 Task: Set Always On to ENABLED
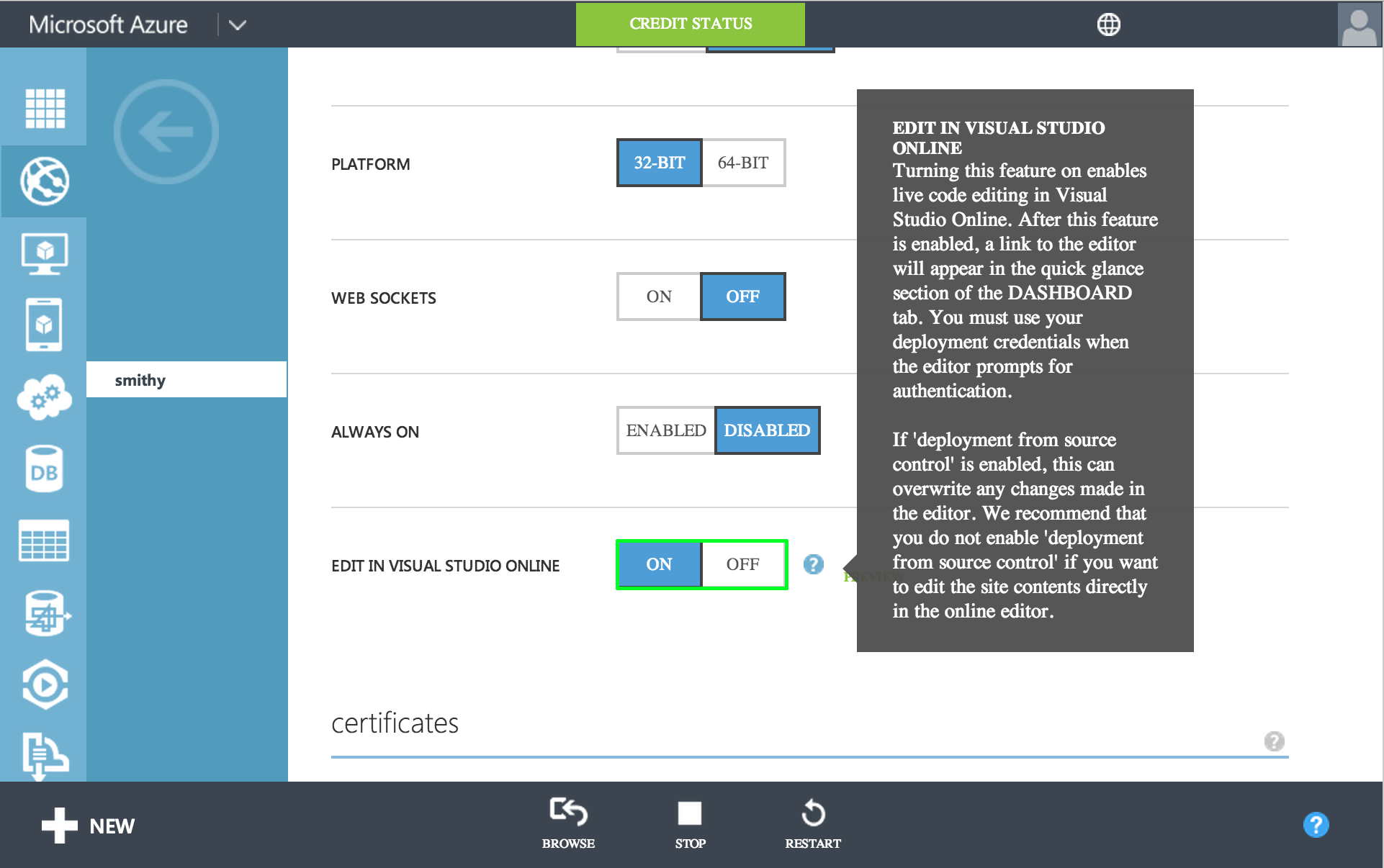tap(665, 430)
